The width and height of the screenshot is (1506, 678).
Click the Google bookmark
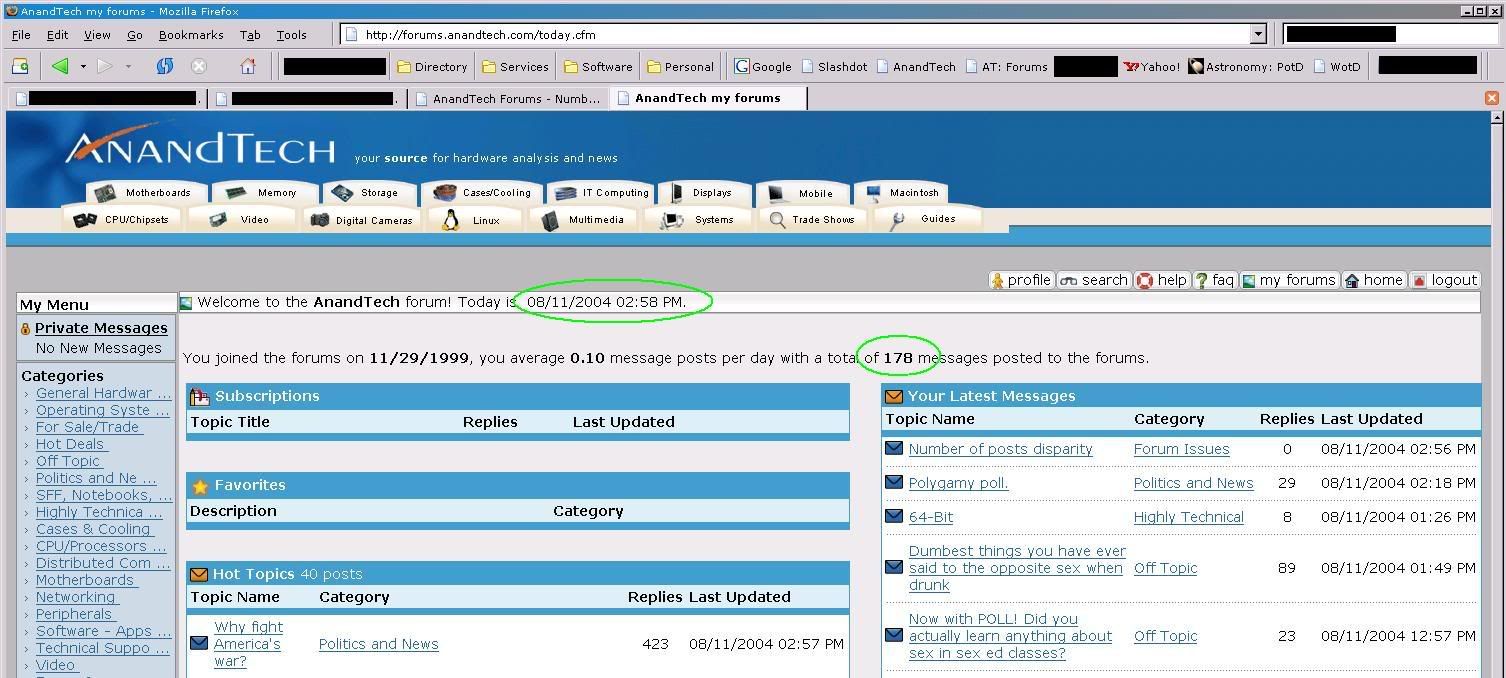tap(763, 67)
